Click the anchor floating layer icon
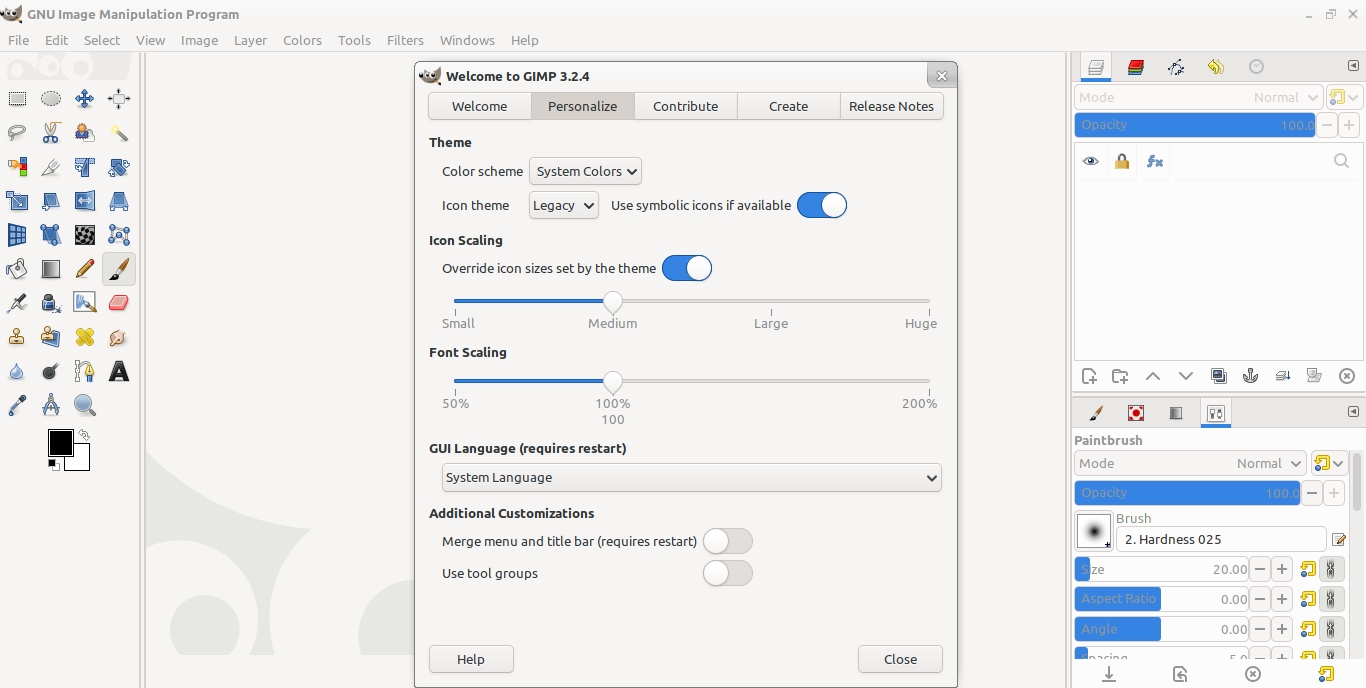The image size is (1366, 688). 1250,376
